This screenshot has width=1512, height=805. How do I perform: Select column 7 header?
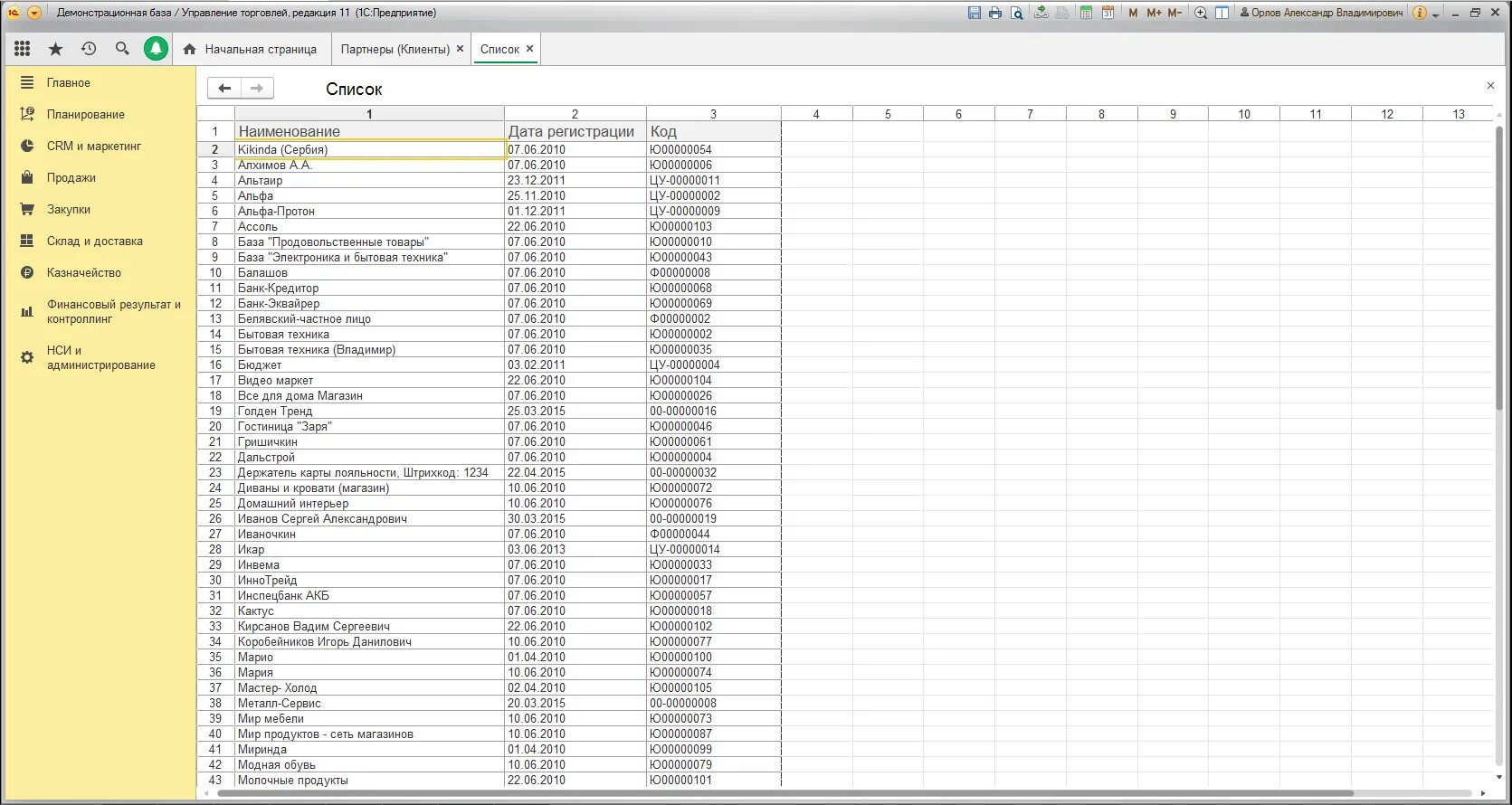[1030, 114]
